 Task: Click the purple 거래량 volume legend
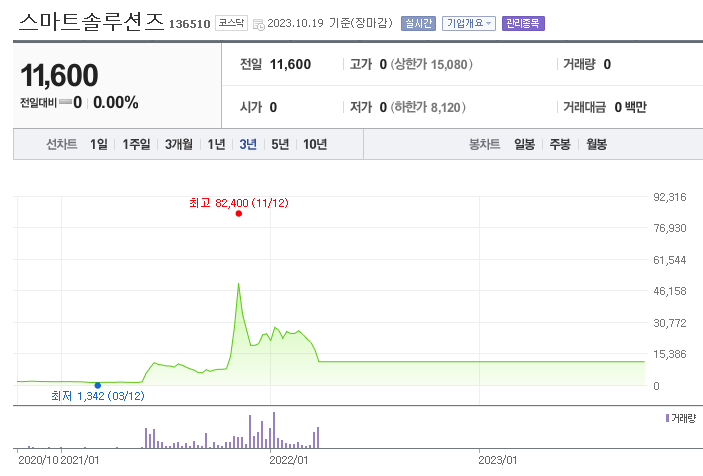click(x=681, y=418)
